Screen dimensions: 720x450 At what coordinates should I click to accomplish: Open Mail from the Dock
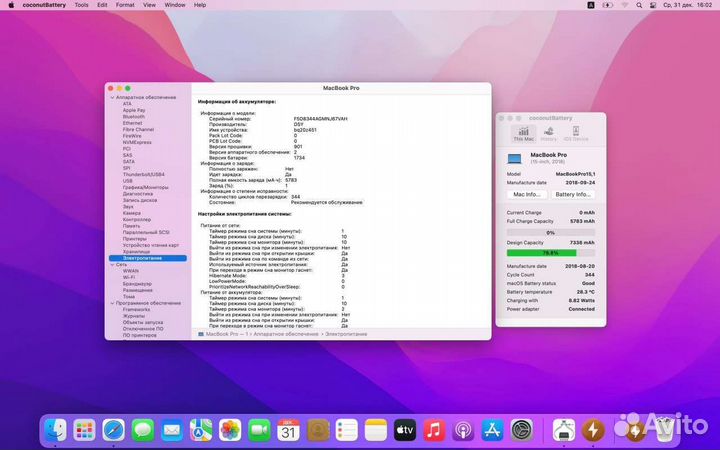[x=172, y=430]
